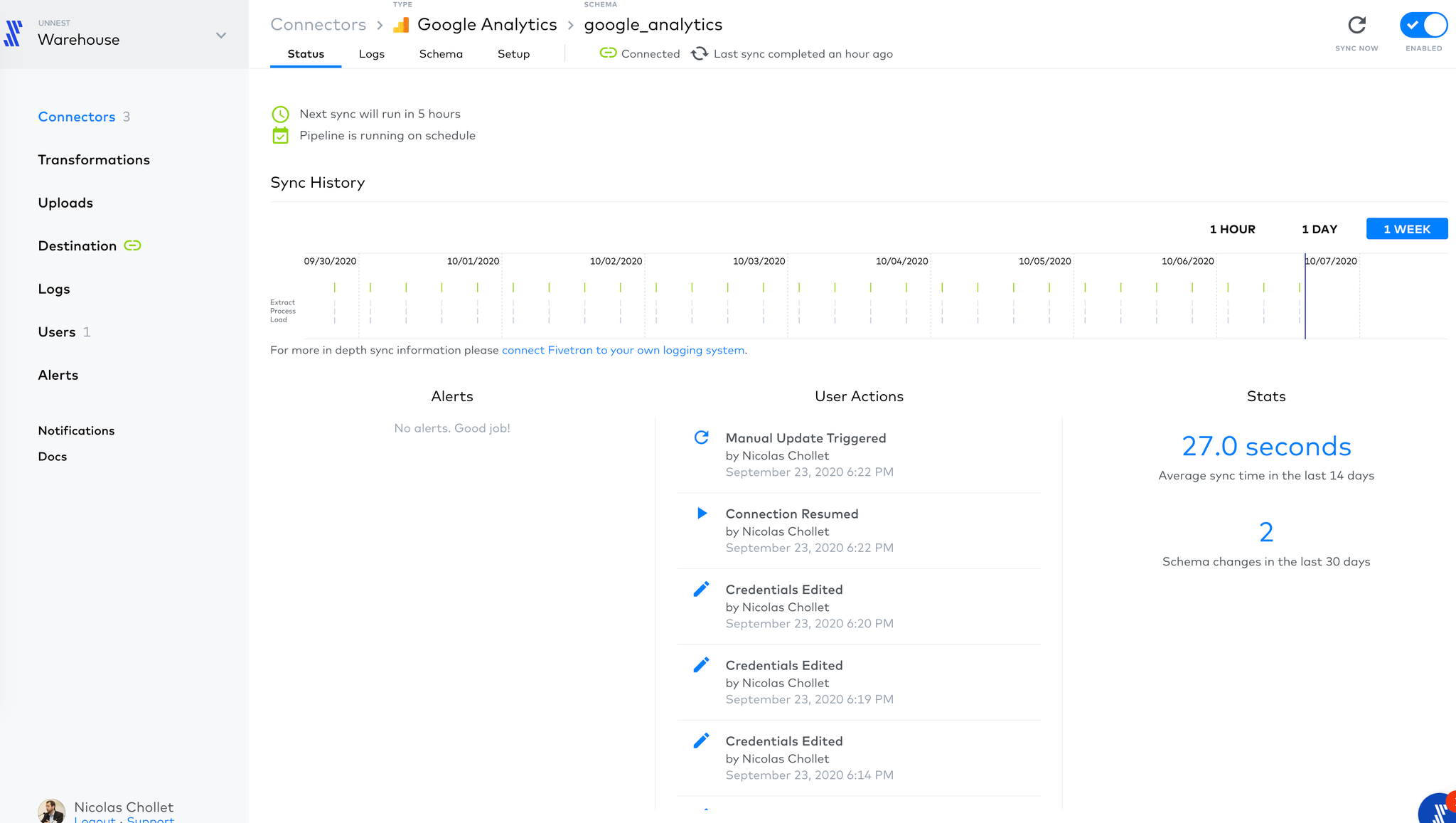1456x823 pixels.
Task: Click the clock icon beside next sync
Action: pyautogui.click(x=281, y=114)
